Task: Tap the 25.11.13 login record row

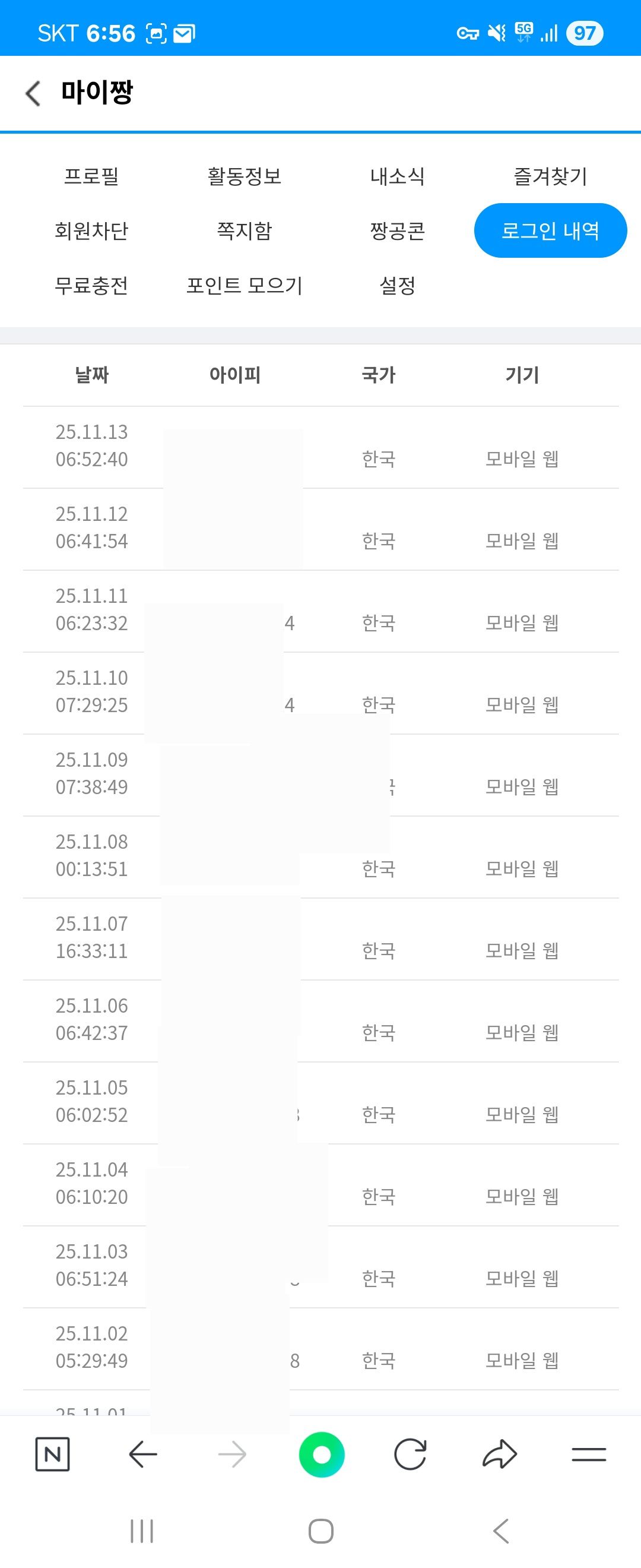Action: tap(320, 447)
